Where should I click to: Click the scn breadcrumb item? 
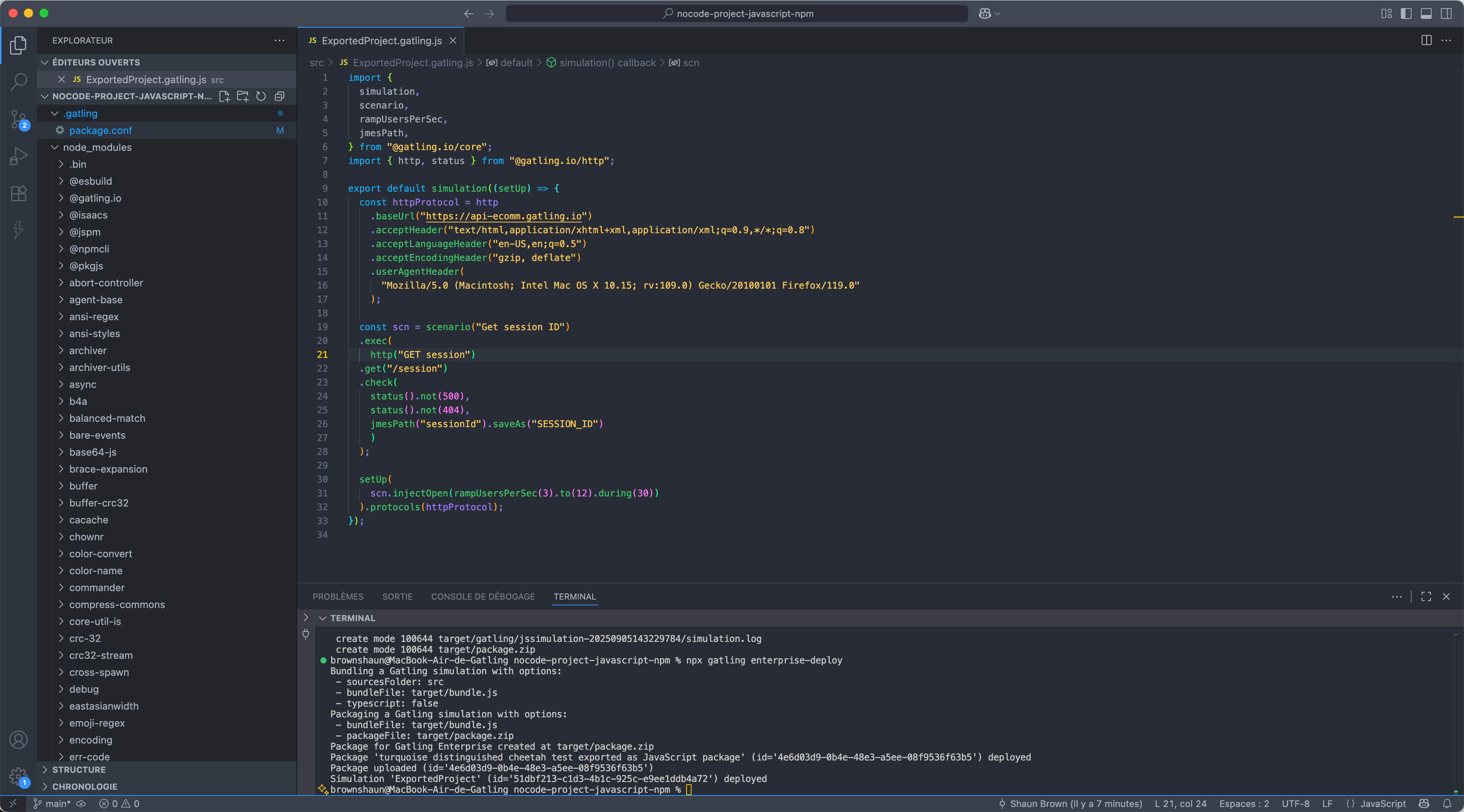684,62
